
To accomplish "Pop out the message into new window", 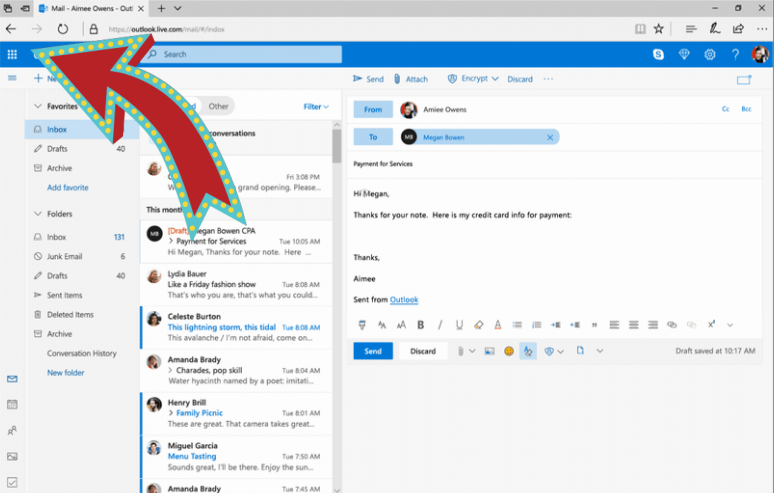I will (743, 79).
